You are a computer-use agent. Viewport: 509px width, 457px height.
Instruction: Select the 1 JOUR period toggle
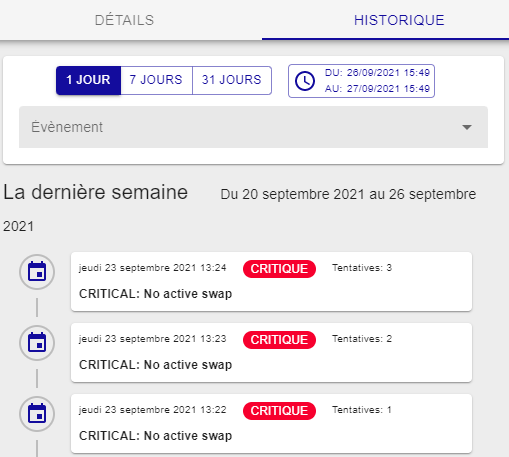pyautogui.click(x=88, y=80)
